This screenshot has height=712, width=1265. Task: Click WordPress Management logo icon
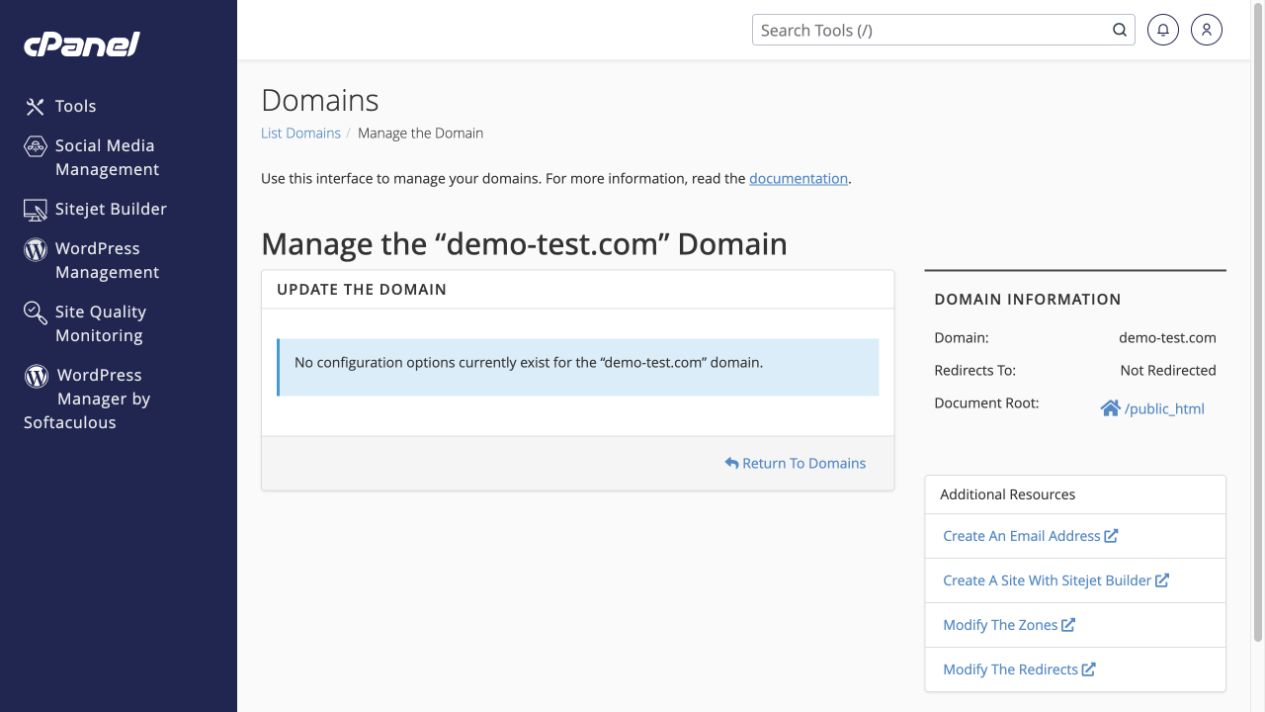[35, 249]
